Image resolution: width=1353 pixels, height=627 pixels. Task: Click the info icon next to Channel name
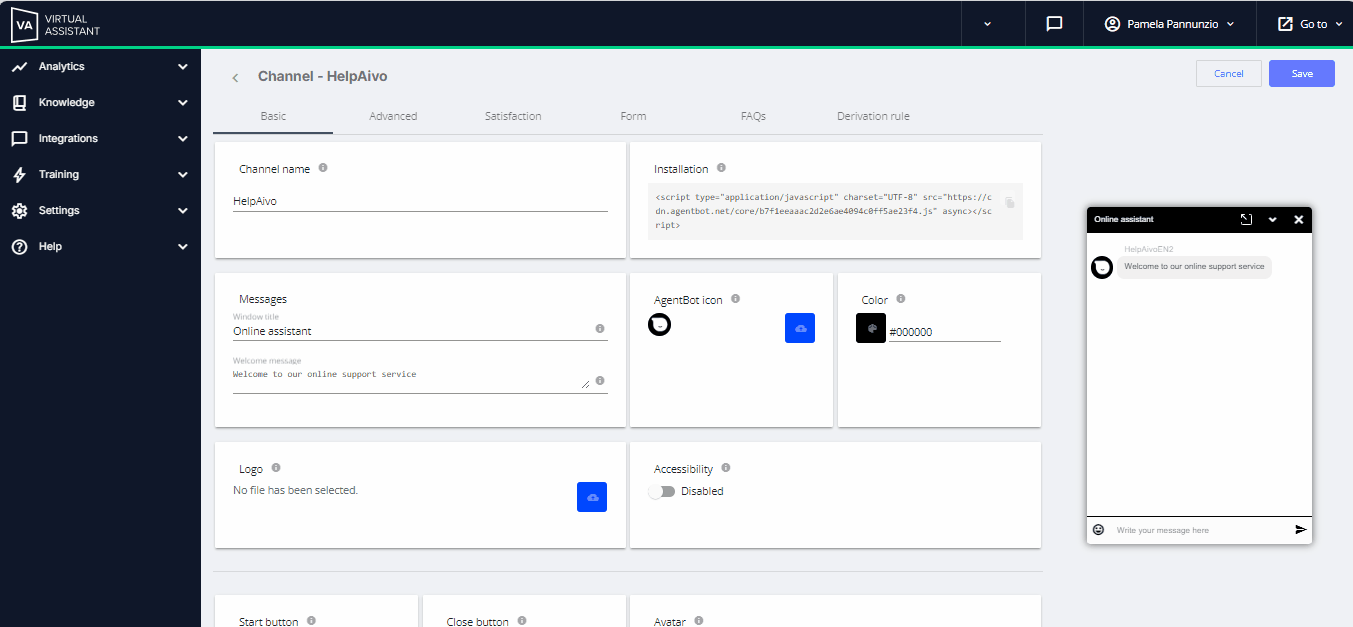pyautogui.click(x=323, y=168)
